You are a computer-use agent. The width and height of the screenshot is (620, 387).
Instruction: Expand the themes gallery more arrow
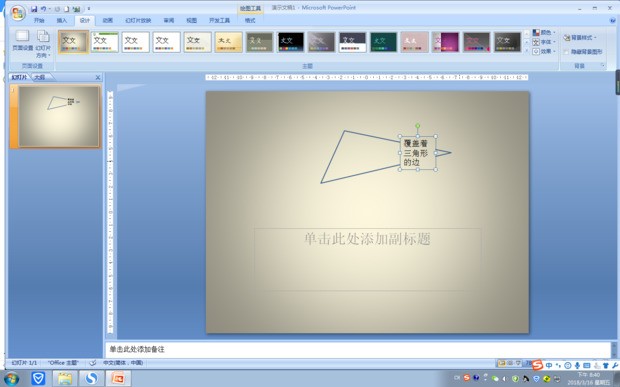[526, 51]
